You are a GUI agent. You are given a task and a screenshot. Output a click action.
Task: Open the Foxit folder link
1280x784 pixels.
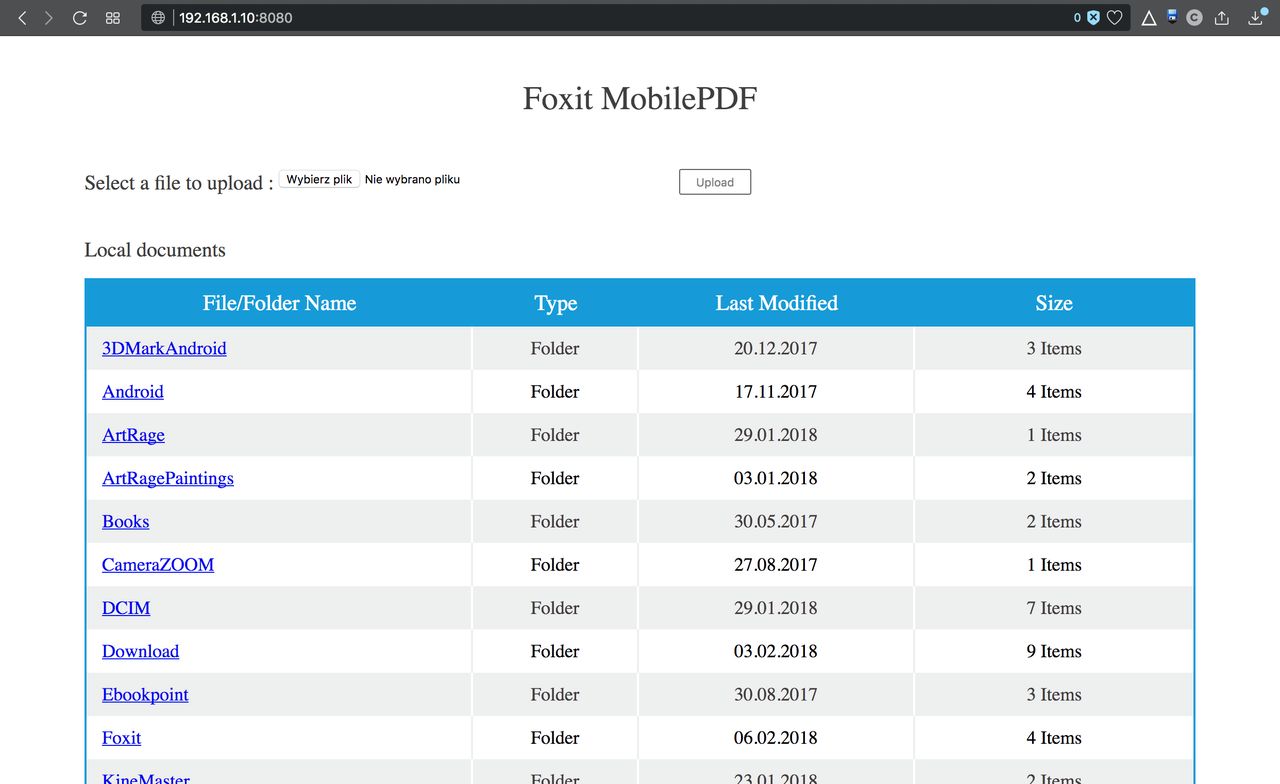(121, 737)
